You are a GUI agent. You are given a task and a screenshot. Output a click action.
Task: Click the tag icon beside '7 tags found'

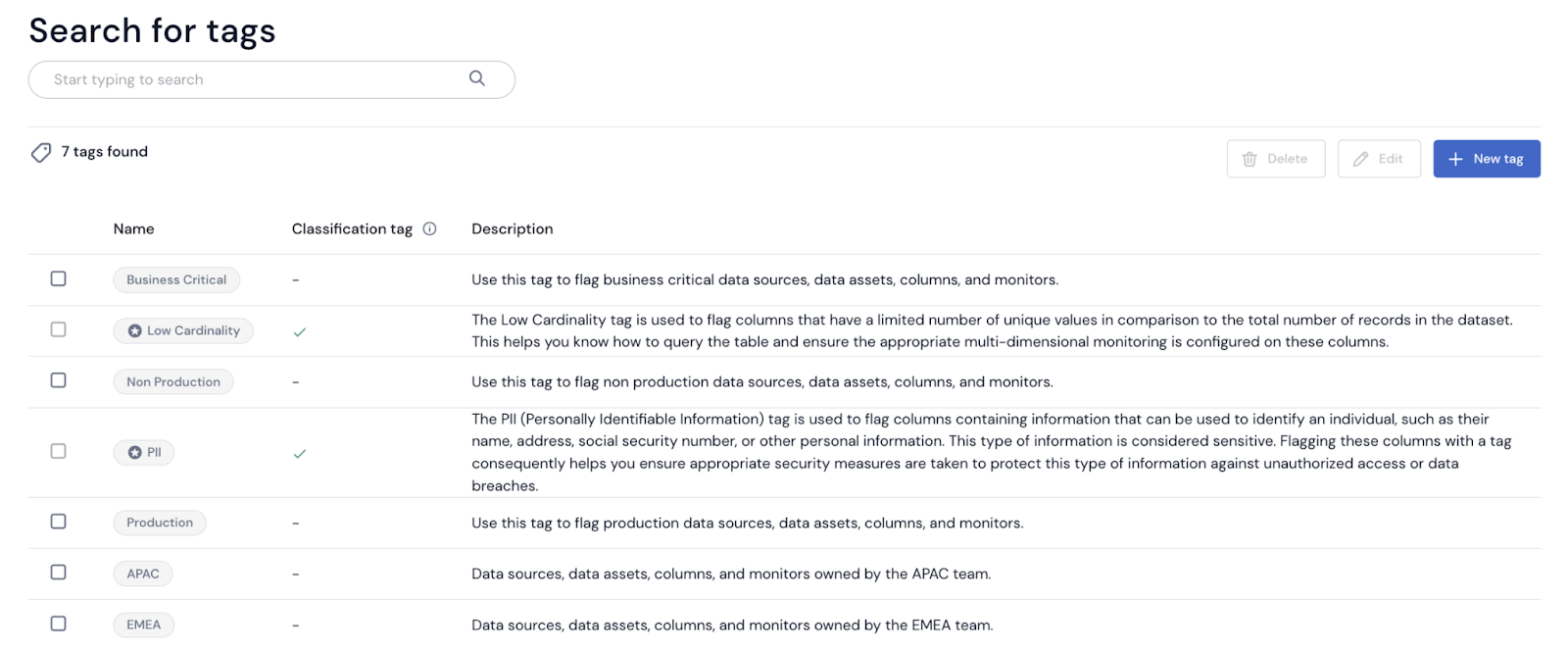coord(40,152)
